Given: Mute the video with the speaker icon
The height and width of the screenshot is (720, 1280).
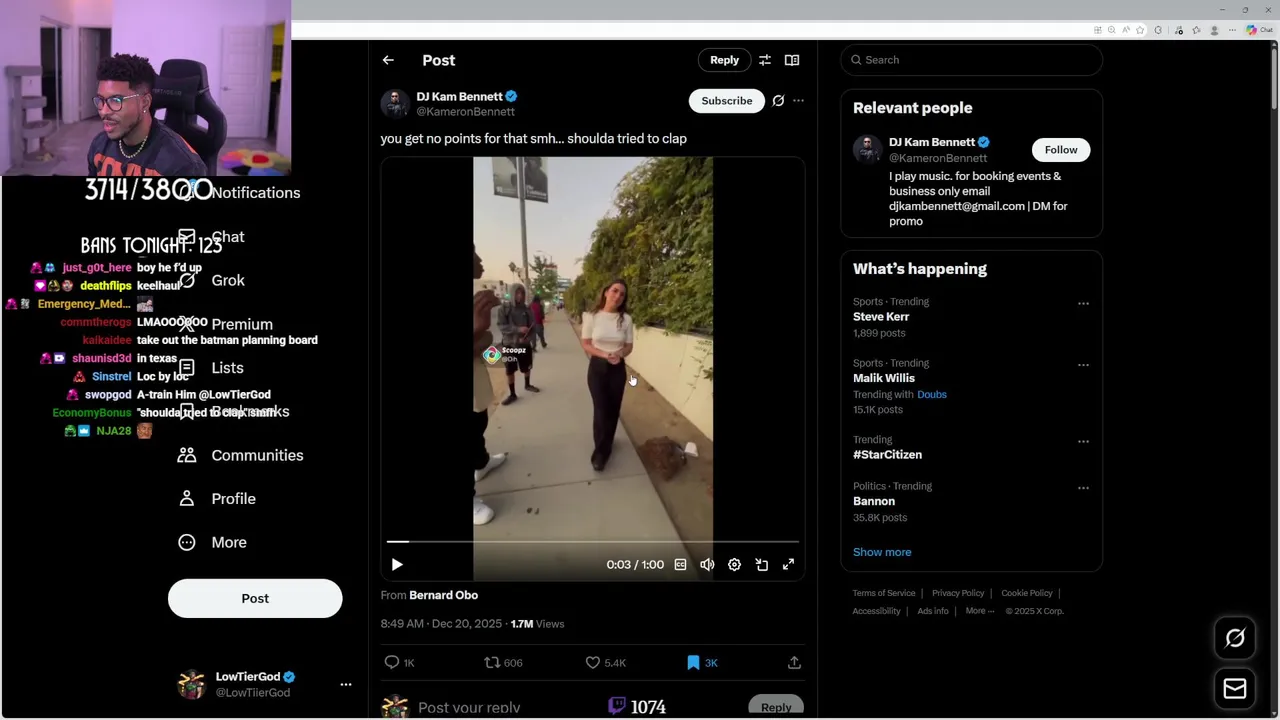Looking at the screenshot, I should [x=707, y=564].
